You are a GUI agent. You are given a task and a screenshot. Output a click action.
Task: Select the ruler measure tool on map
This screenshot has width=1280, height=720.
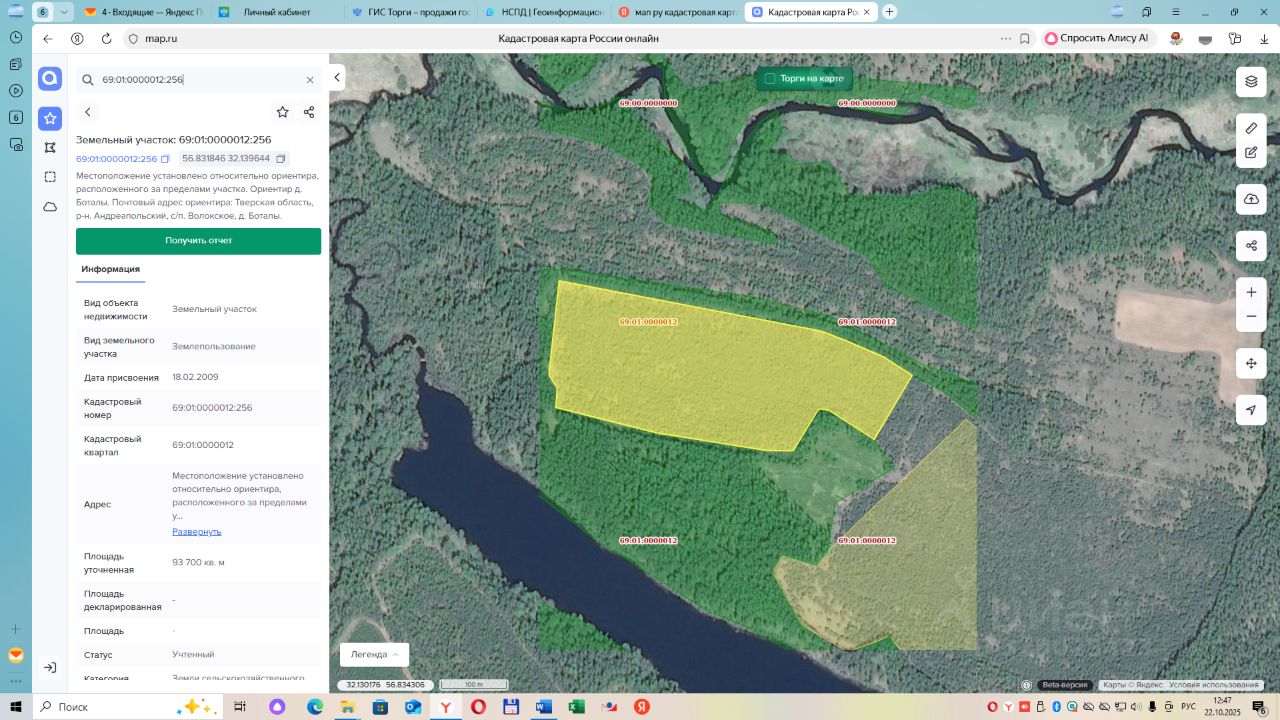click(1251, 128)
